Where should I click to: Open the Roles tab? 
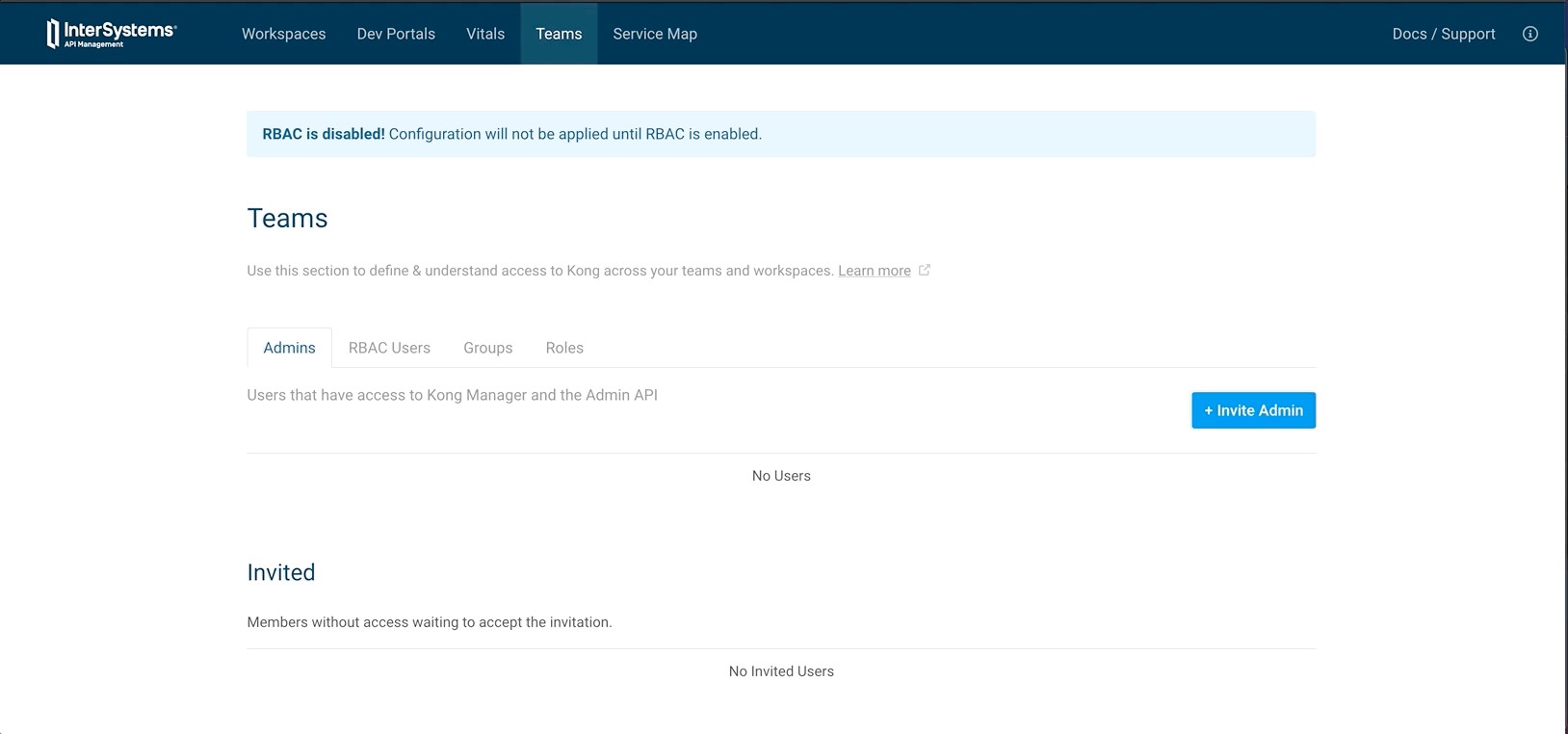click(x=564, y=348)
